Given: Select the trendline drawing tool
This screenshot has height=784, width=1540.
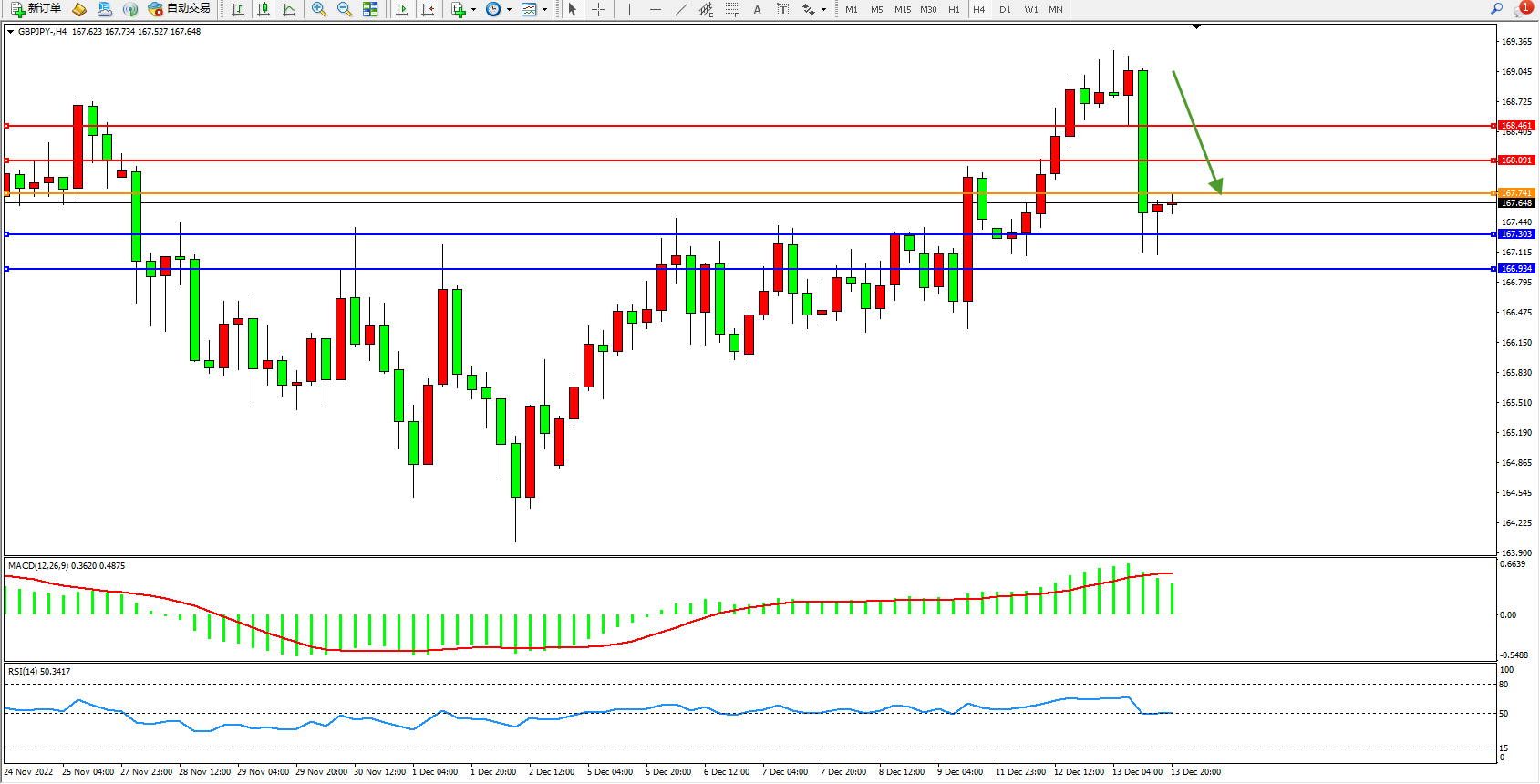Looking at the screenshot, I should [x=681, y=9].
